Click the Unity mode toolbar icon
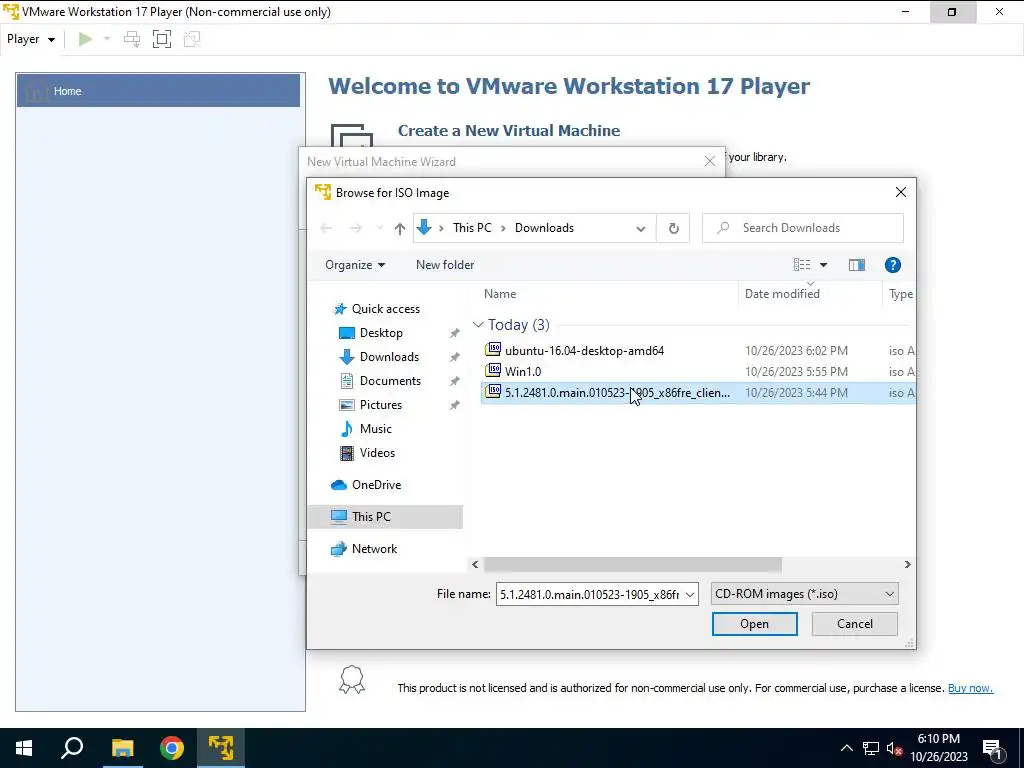This screenshot has height=768, width=1024. point(192,39)
